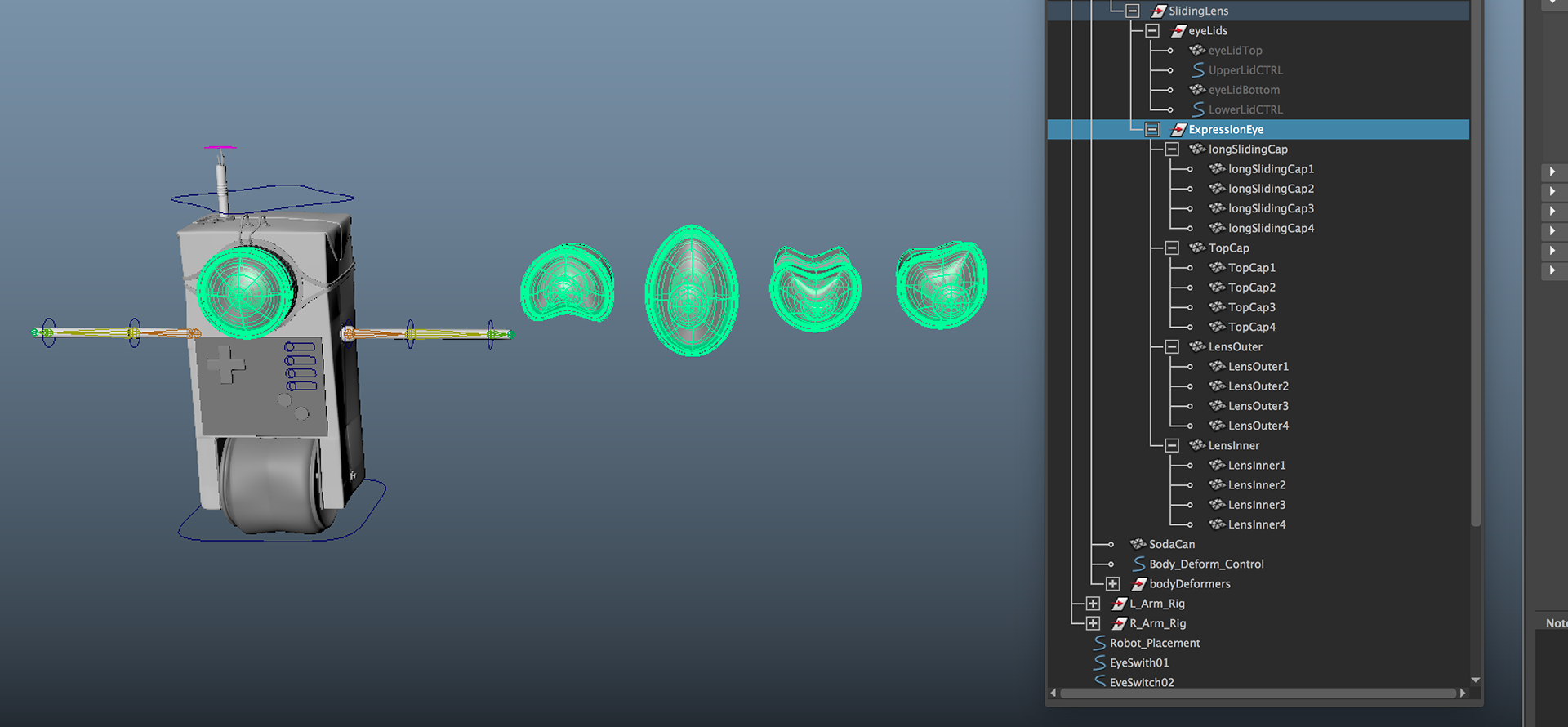Select the TopCap2 item
This screenshot has height=727, width=1568.
1251,288
